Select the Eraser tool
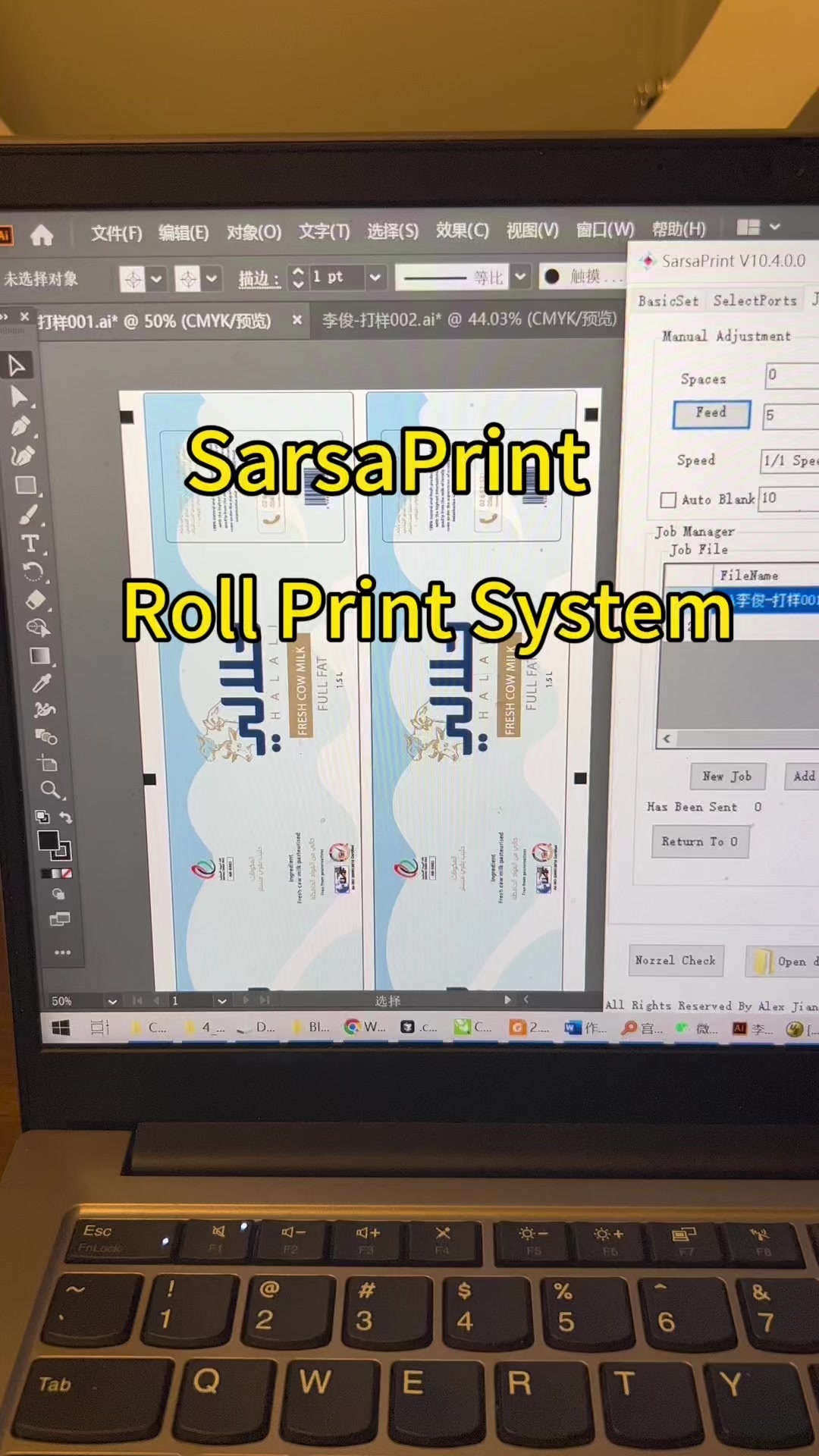Screen dimensions: 819x1456 (36, 600)
